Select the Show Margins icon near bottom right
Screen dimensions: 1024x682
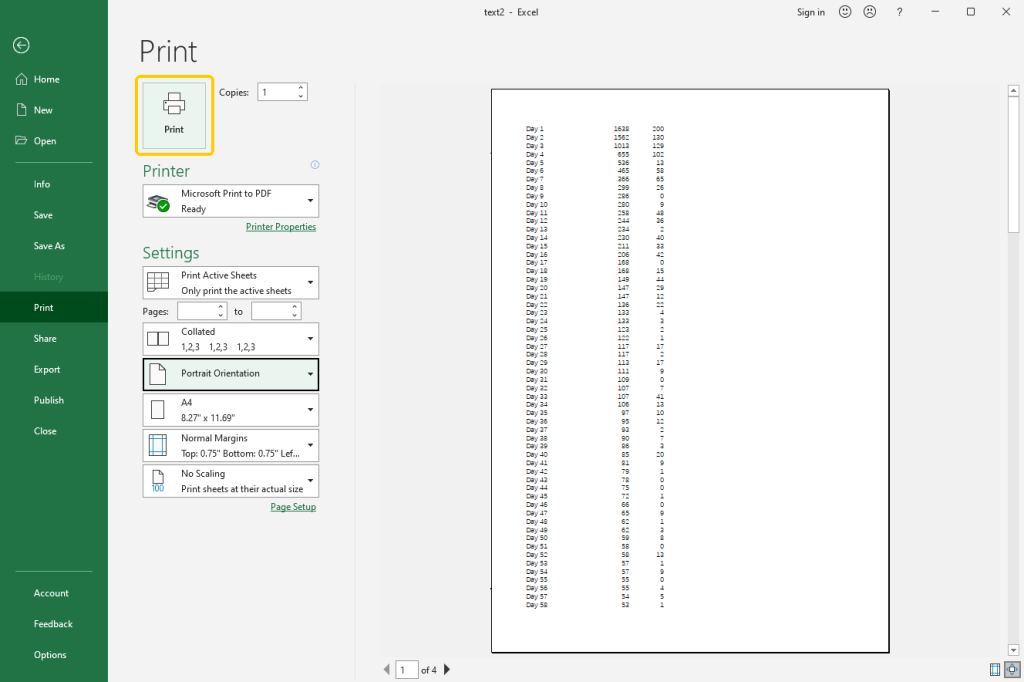pos(994,669)
